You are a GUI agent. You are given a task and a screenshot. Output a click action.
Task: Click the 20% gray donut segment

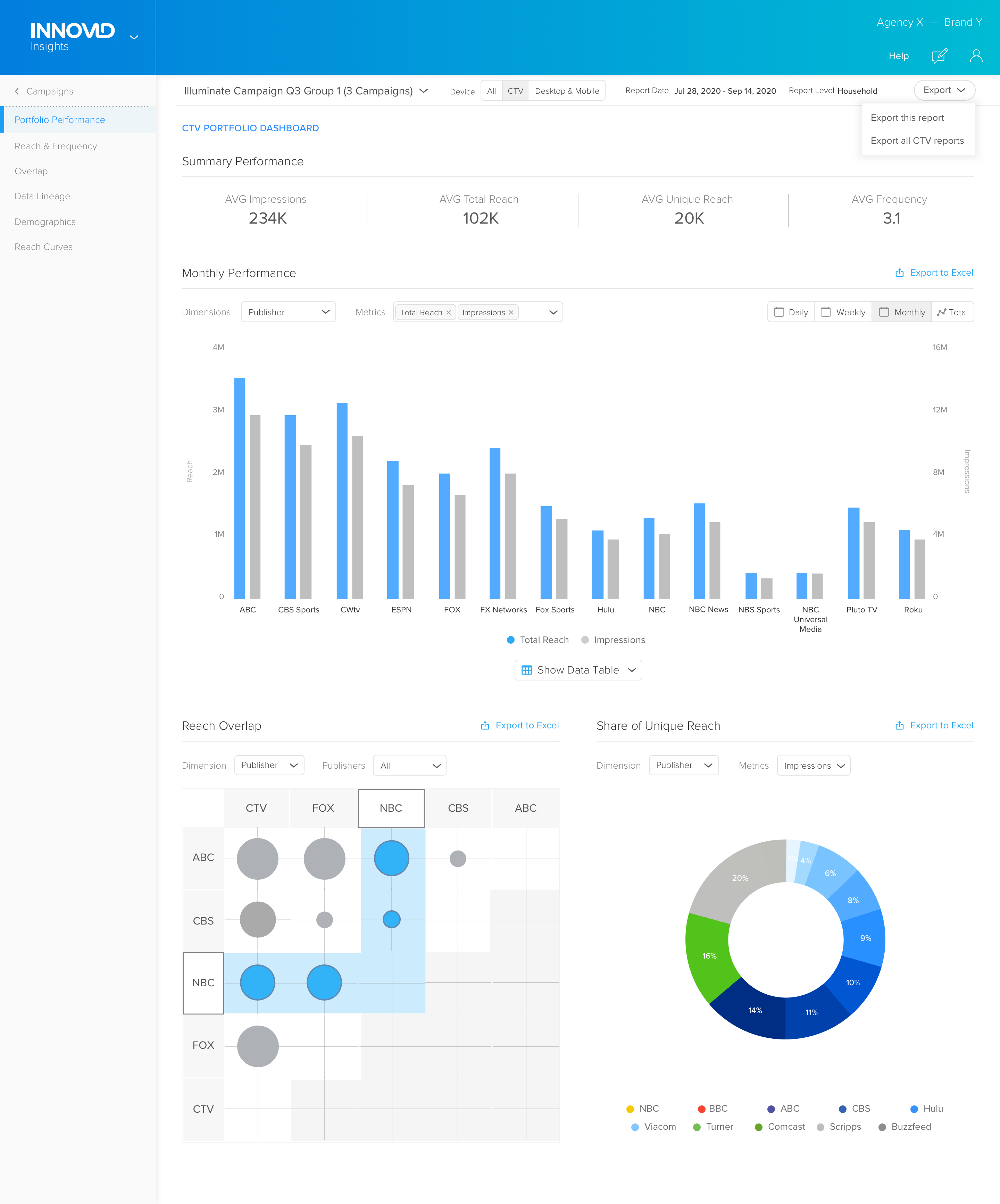[x=740, y=878]
